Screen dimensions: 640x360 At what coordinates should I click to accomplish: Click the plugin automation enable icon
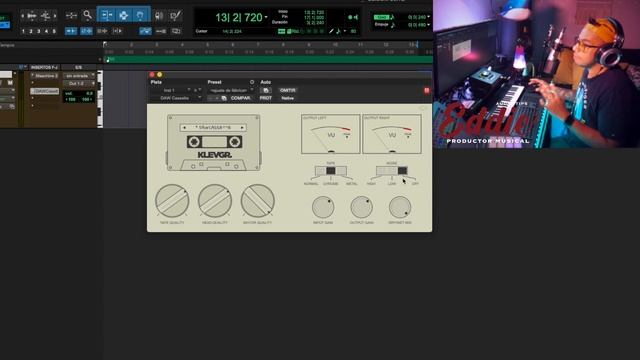tap(266, 90)
